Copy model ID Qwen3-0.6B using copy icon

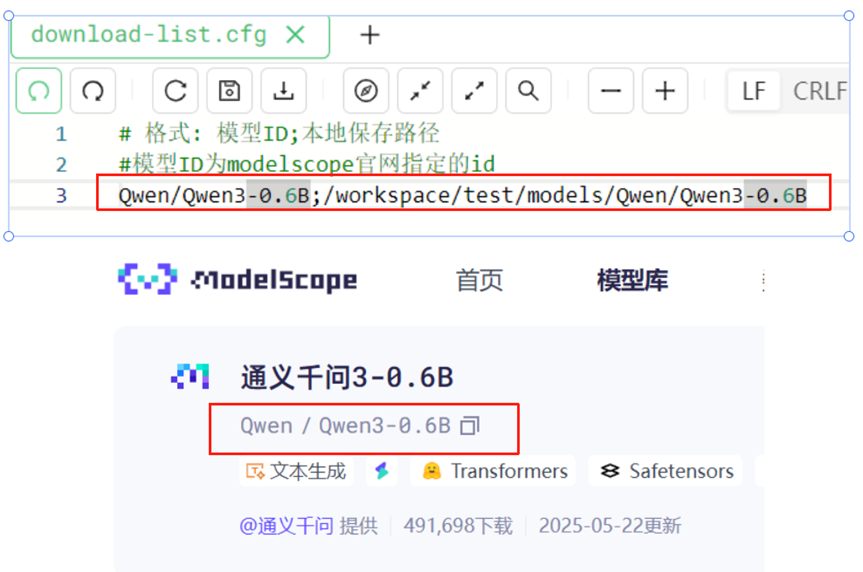tap(470, 426)
